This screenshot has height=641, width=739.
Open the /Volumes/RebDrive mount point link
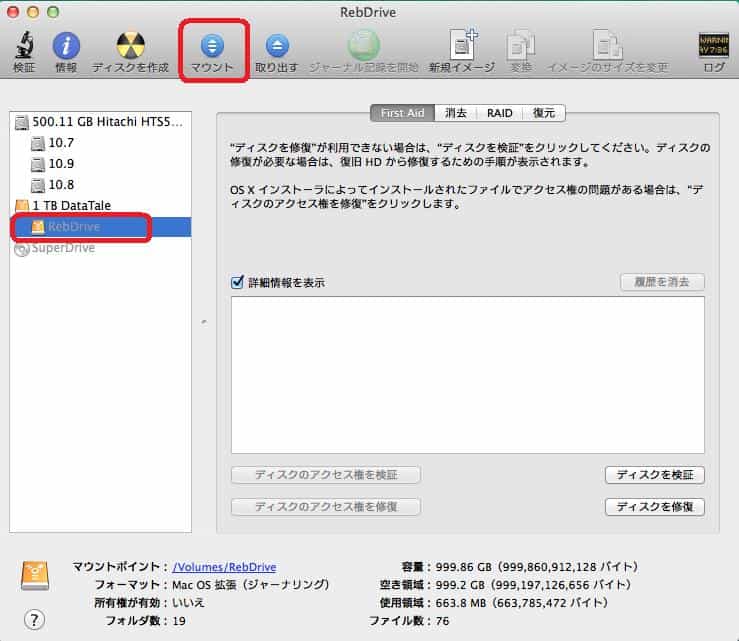[x=224, y=567]
